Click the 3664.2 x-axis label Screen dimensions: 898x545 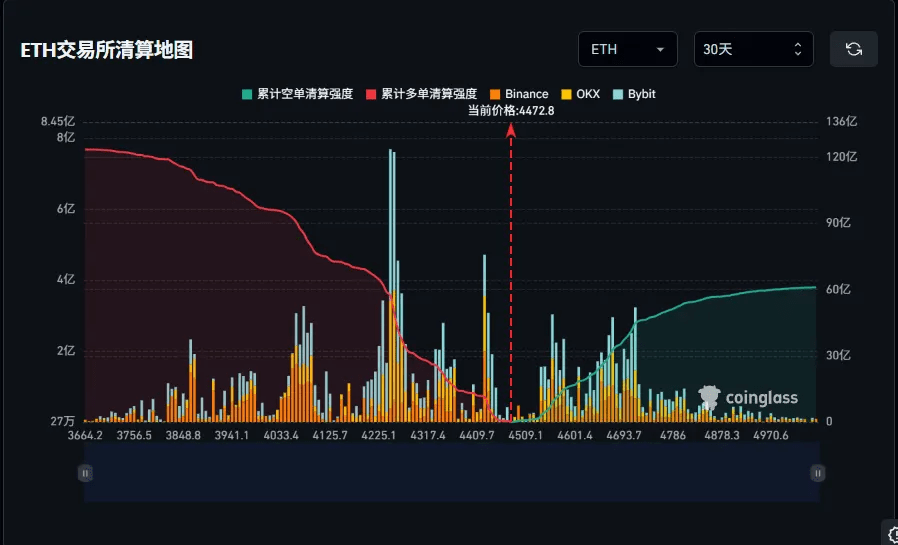(x=85, y=436)
